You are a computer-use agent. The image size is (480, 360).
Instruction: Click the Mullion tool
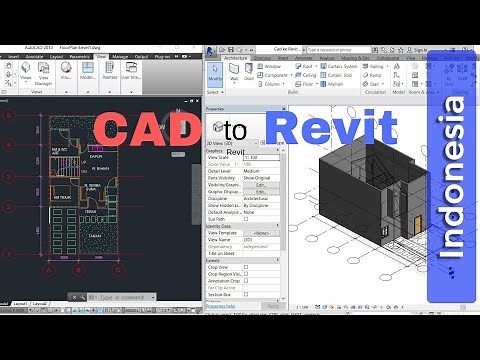click(x=332, y=84)
